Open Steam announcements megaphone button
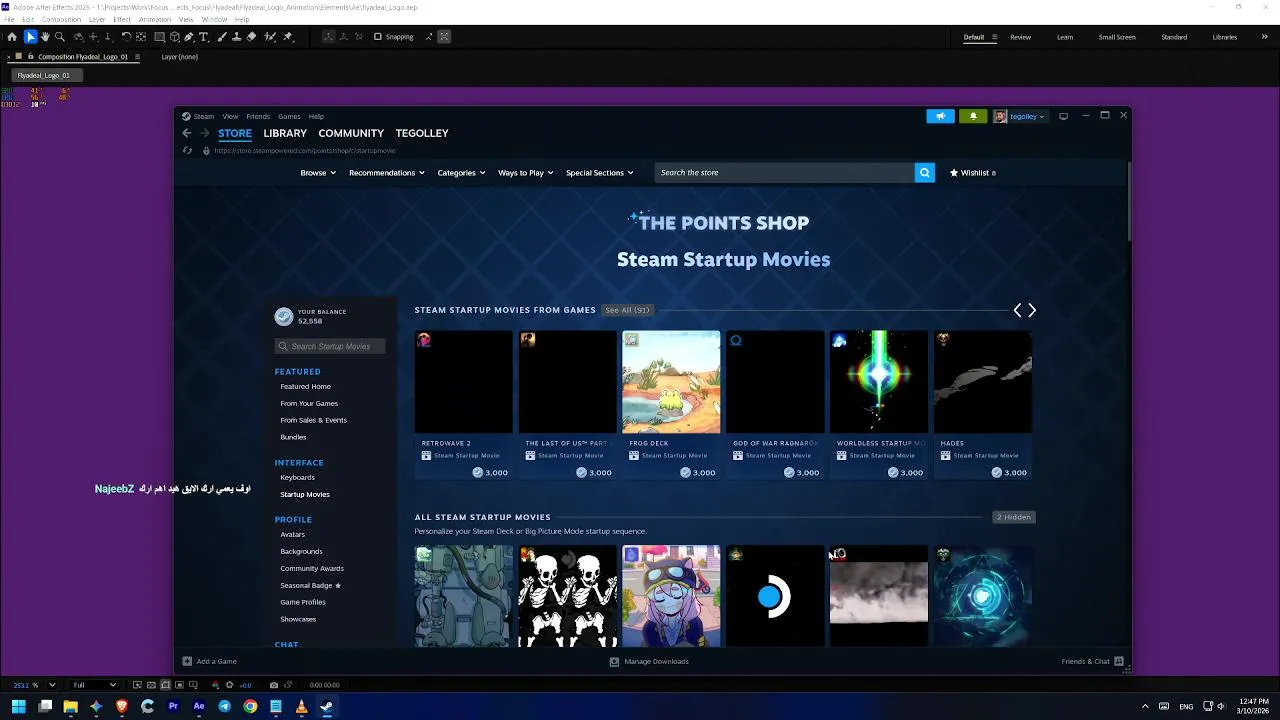 click(x=940, y=116)
